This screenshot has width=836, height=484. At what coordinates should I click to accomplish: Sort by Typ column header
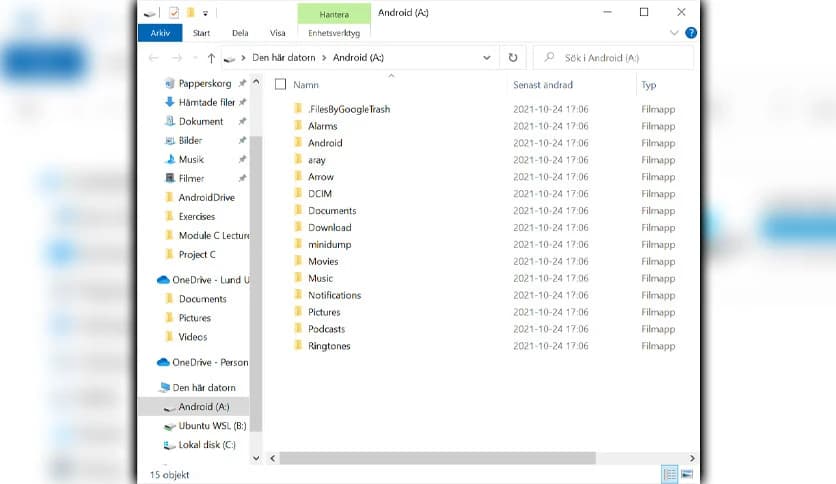(648, 85)
